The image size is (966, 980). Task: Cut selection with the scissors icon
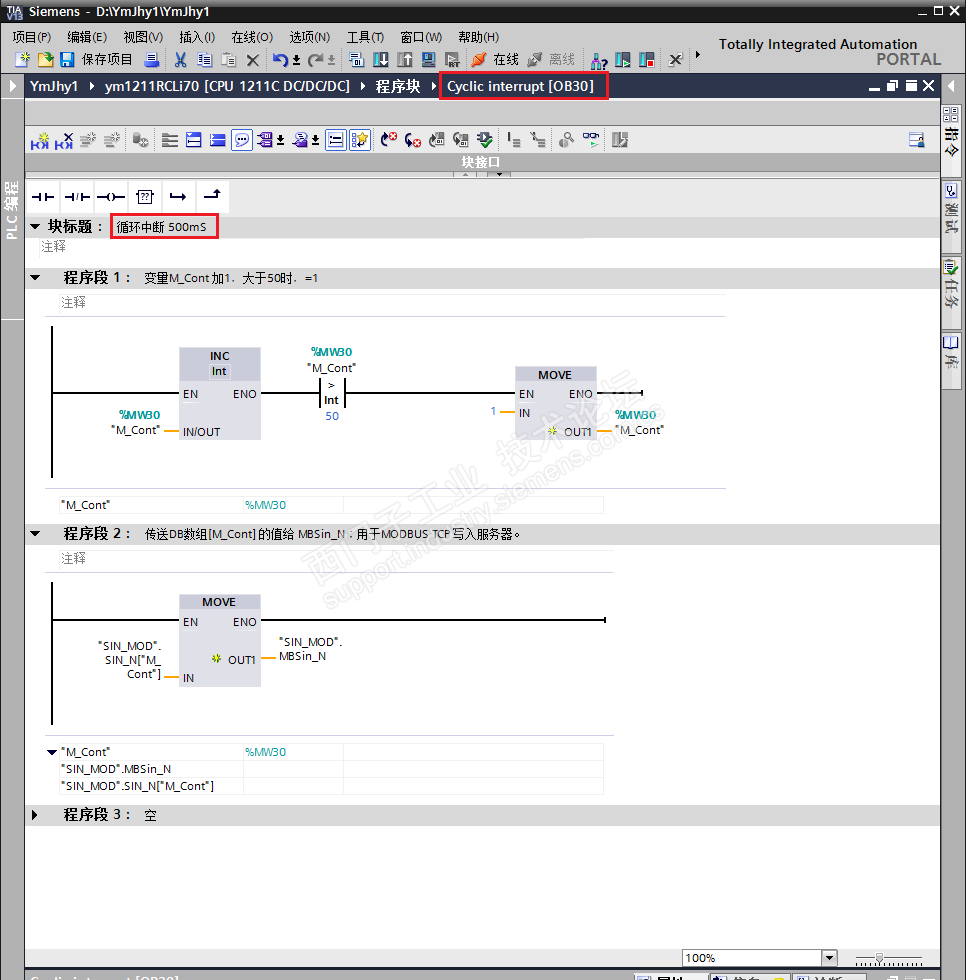[181, 60]
